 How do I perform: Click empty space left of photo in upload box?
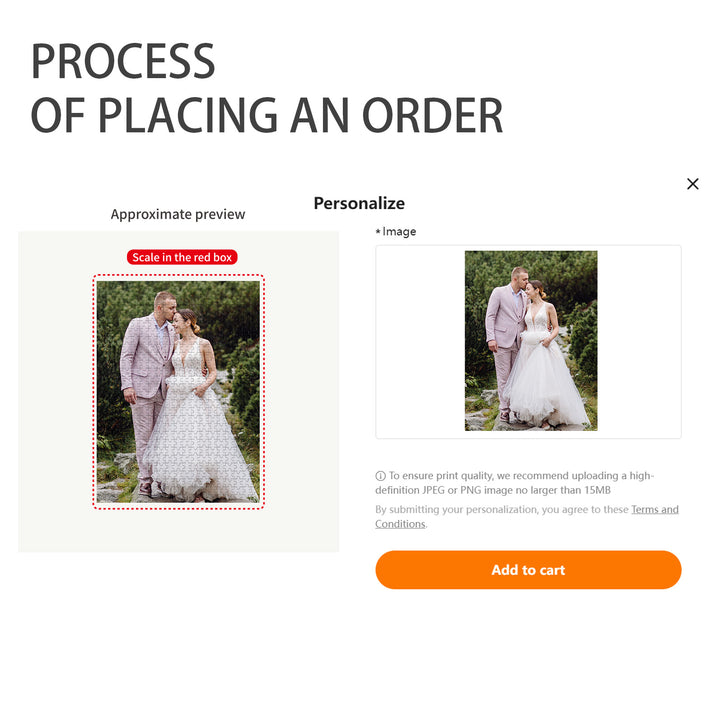420,342
